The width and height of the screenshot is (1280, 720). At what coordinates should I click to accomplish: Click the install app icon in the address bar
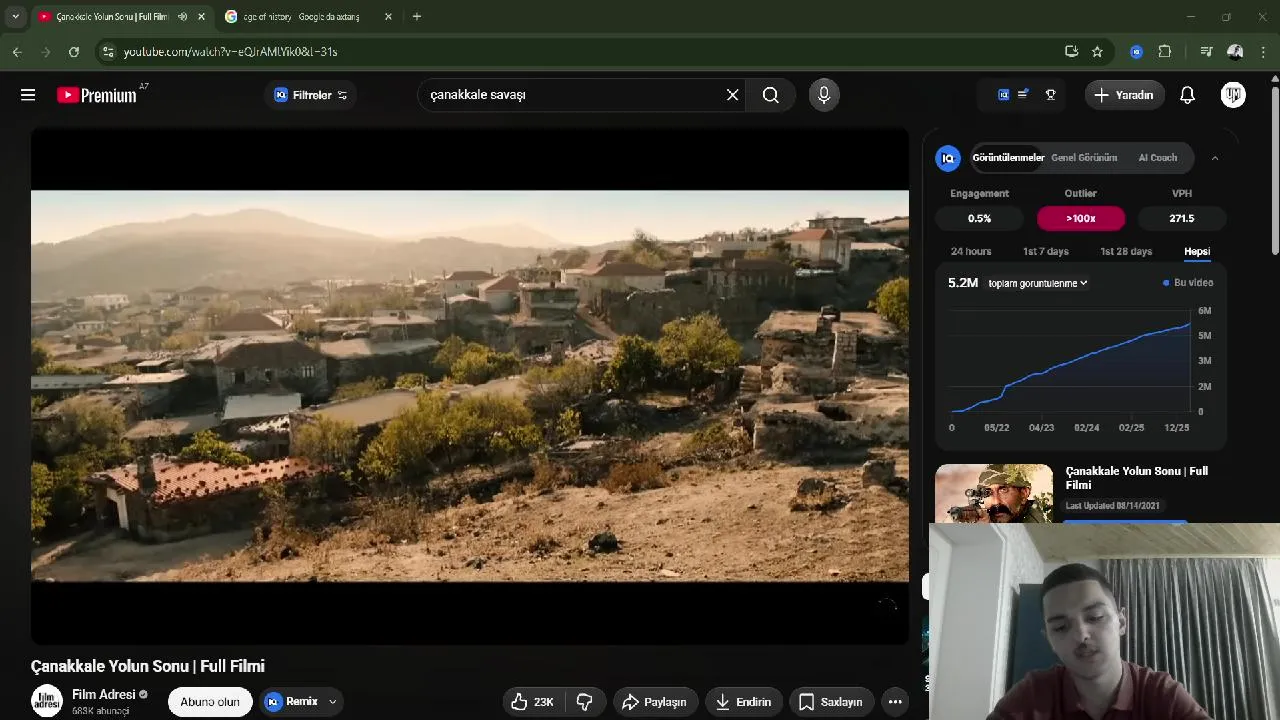click(x=1071, y=51)
